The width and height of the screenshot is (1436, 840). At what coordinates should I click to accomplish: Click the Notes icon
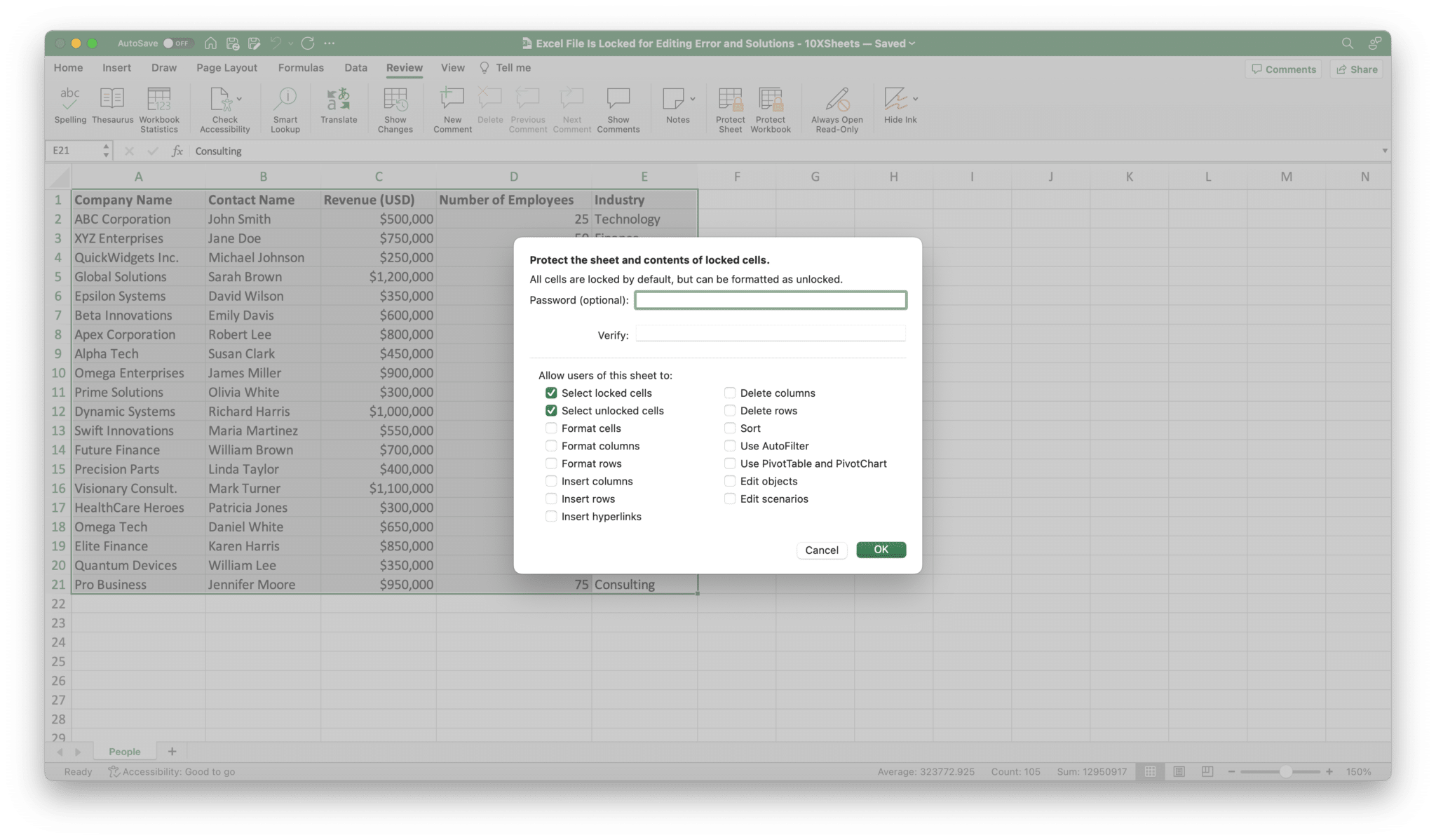pos(674,99)
